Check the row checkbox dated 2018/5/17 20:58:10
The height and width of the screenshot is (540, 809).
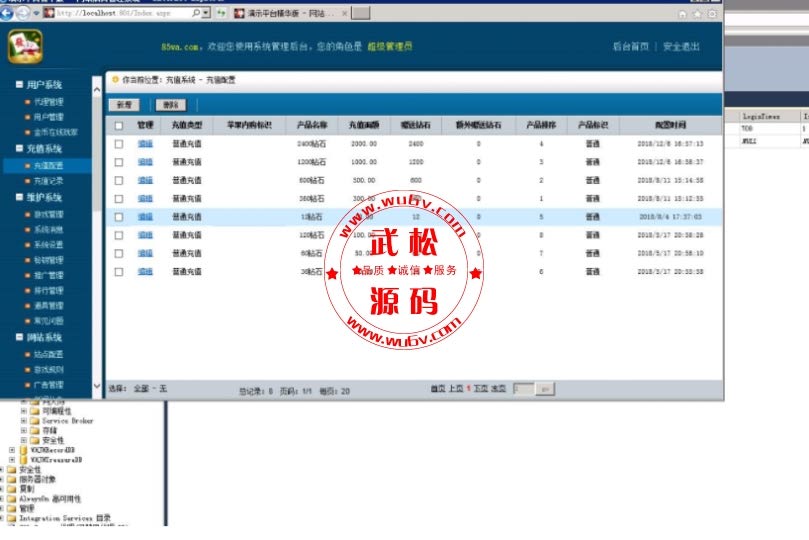pyautogui.click(x=119, y=254)
